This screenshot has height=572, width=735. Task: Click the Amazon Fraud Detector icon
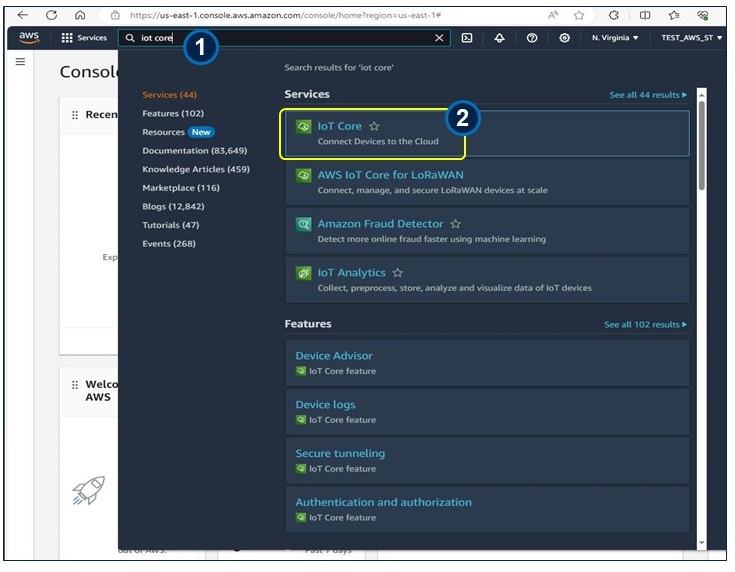[x=303, y=224]
